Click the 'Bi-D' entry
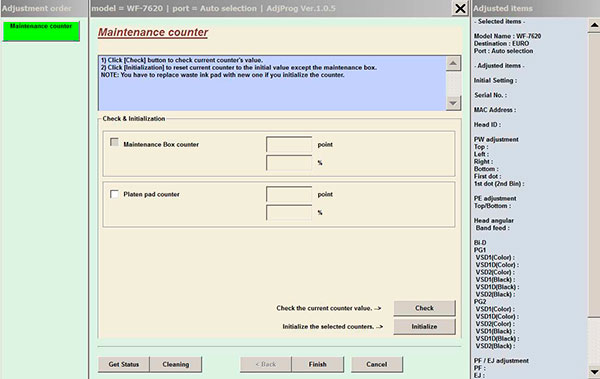 (480, 243)
